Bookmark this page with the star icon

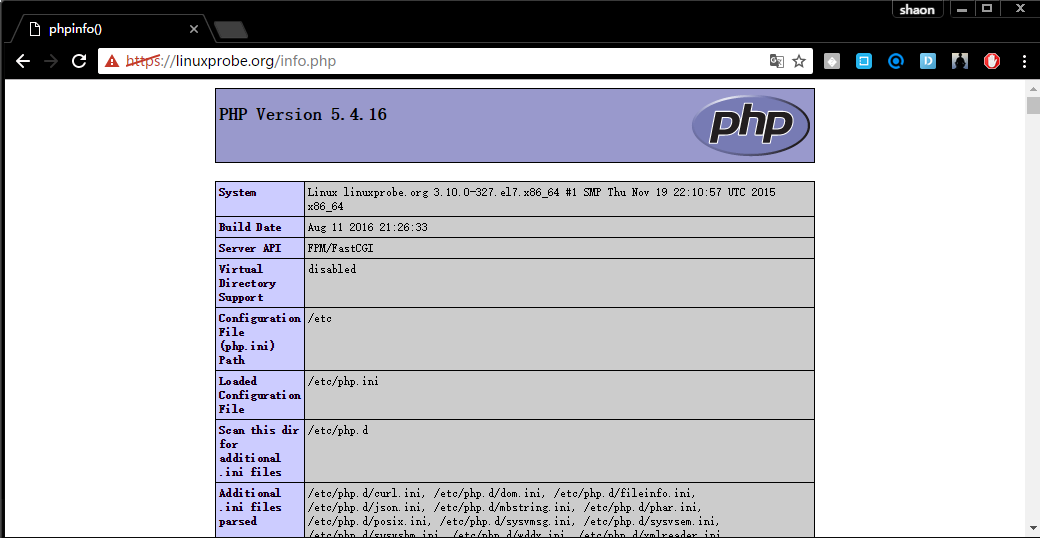coord(799,61)
